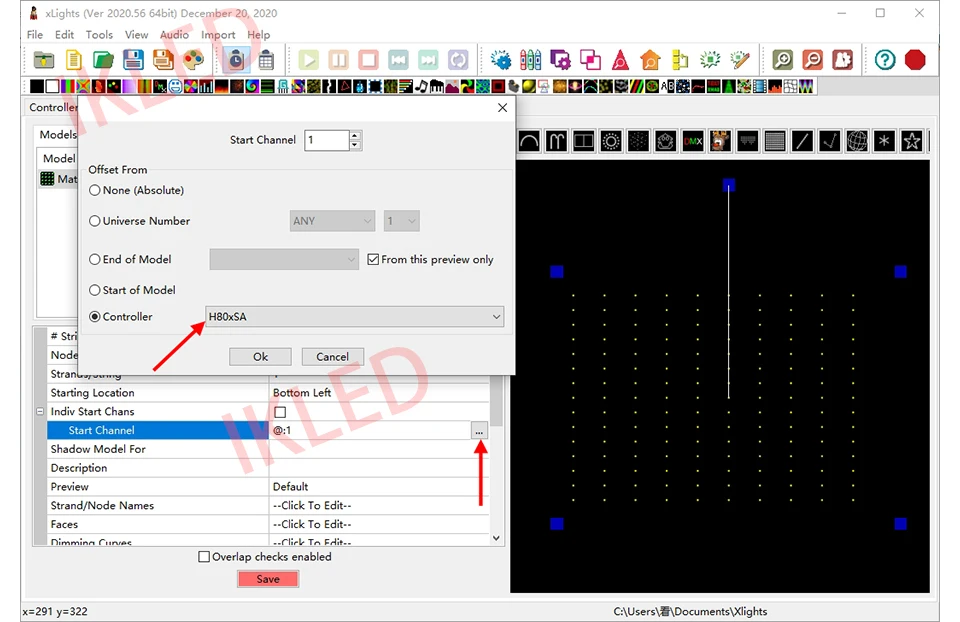Screen dimensions: 960x622
Task: Click the grid clipboard toolbar icon
Action: [266, 60]
